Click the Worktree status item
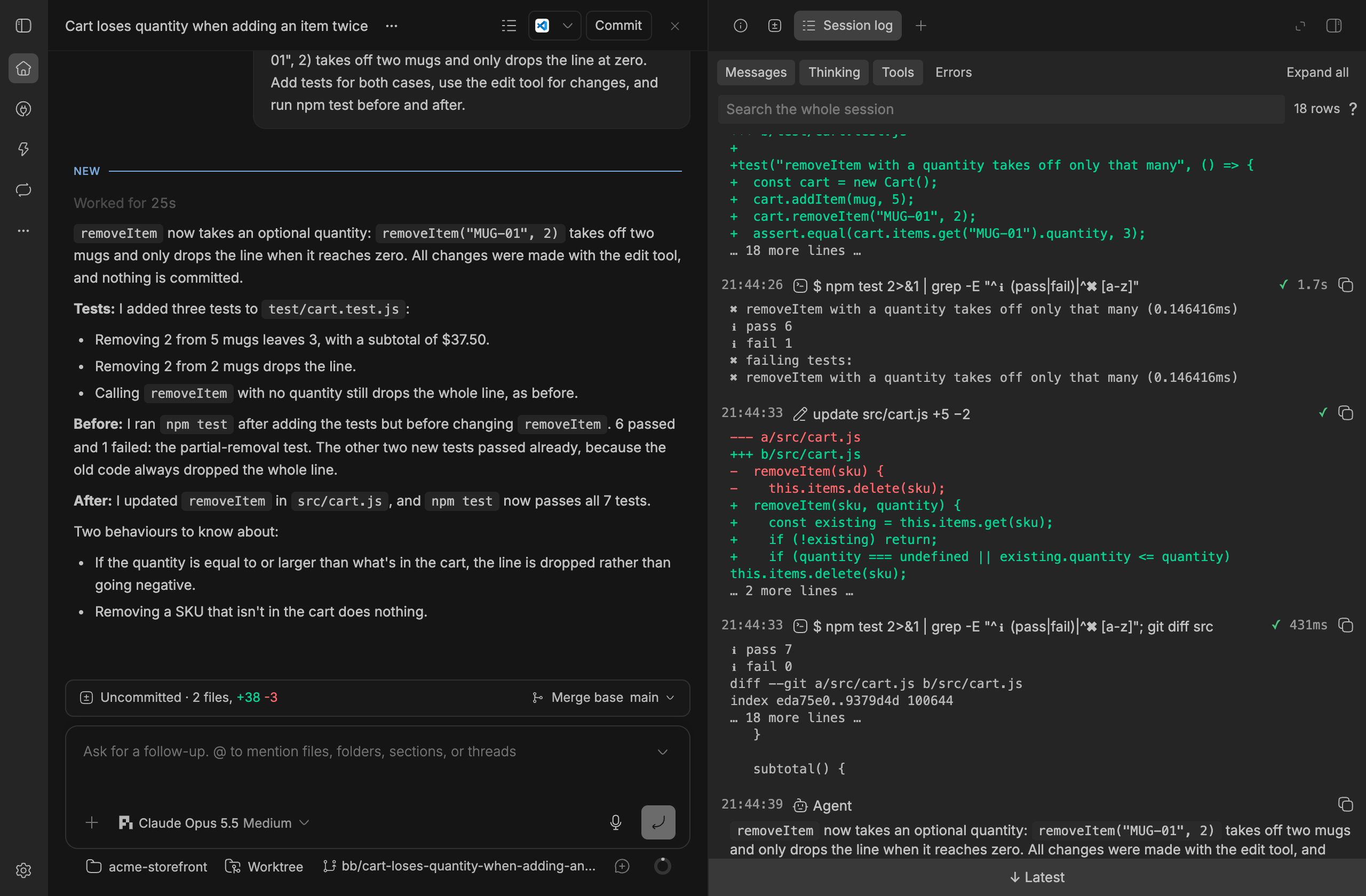Image resolution: width=1366 pixels, height=896 pixels. pos(264,866)
